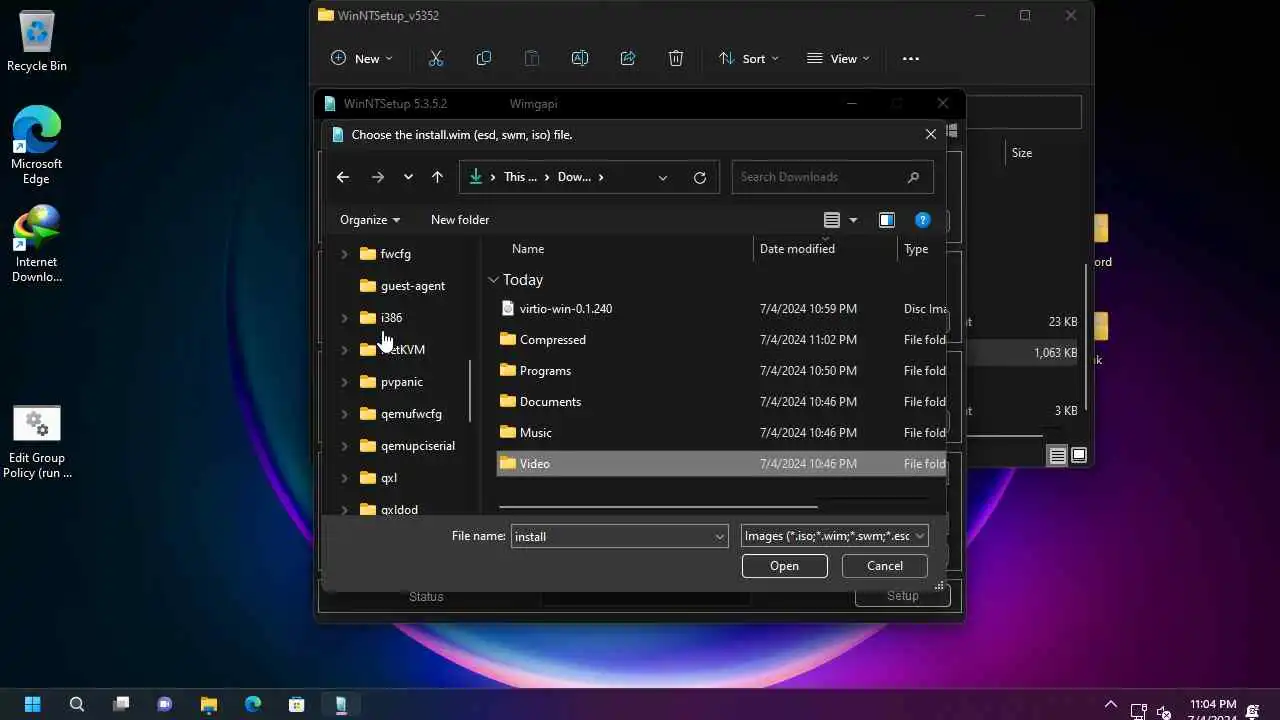Screen dimensions: 1280x720
Task: Open the view options dropdown arrow
Action: pyautogui.click(x=853, y=220)
